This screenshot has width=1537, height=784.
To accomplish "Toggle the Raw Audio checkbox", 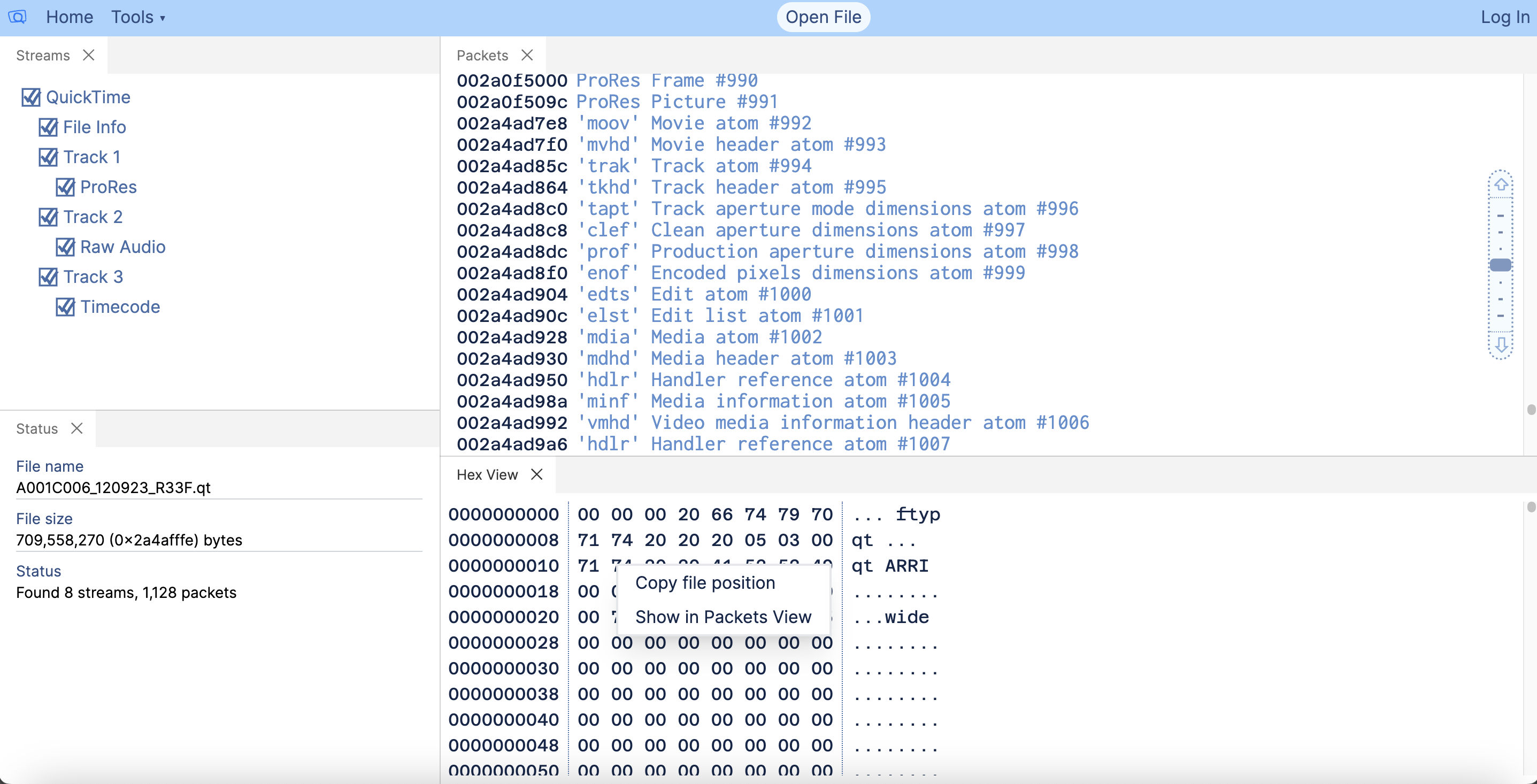I will [x=66, y=247].
